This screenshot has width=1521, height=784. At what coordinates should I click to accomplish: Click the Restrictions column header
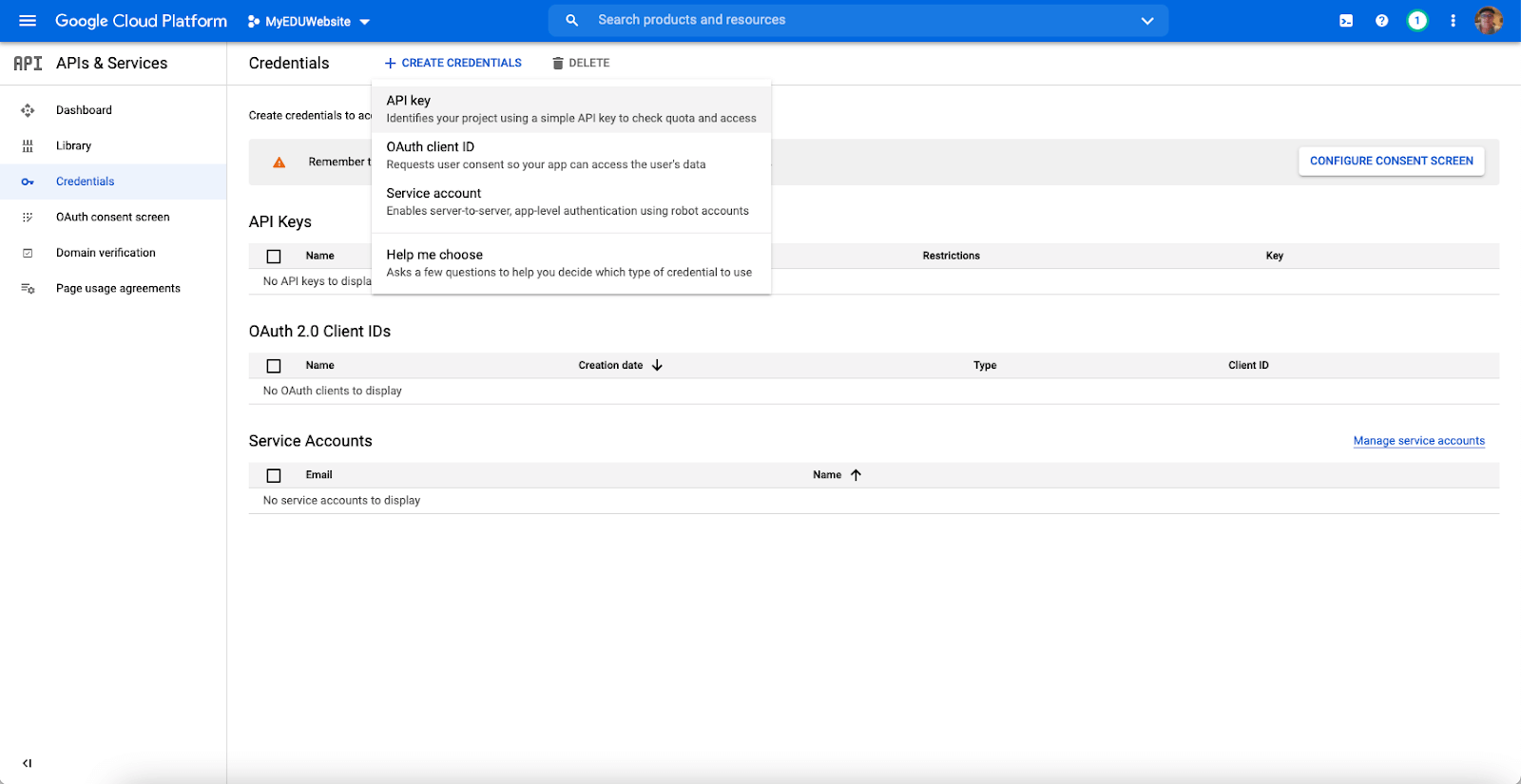951,256
